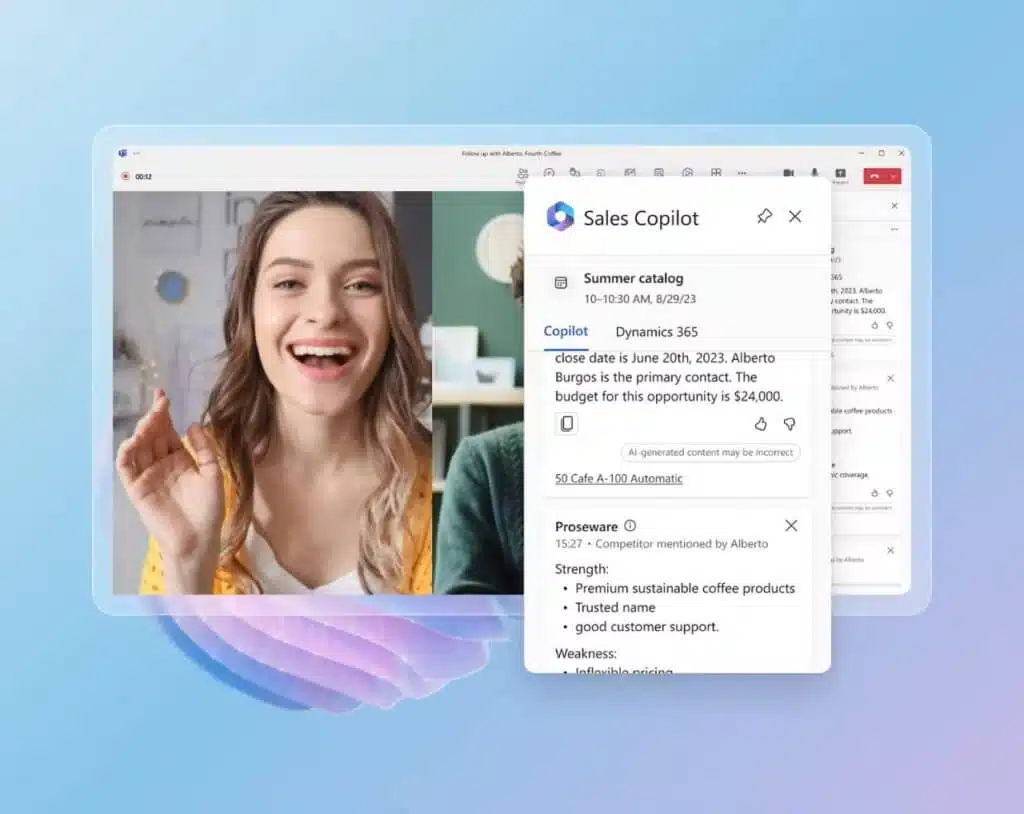Click the Sales Copilot logo icon
This screenshot has width=1024, height=814.
click(x=560, y=217)
